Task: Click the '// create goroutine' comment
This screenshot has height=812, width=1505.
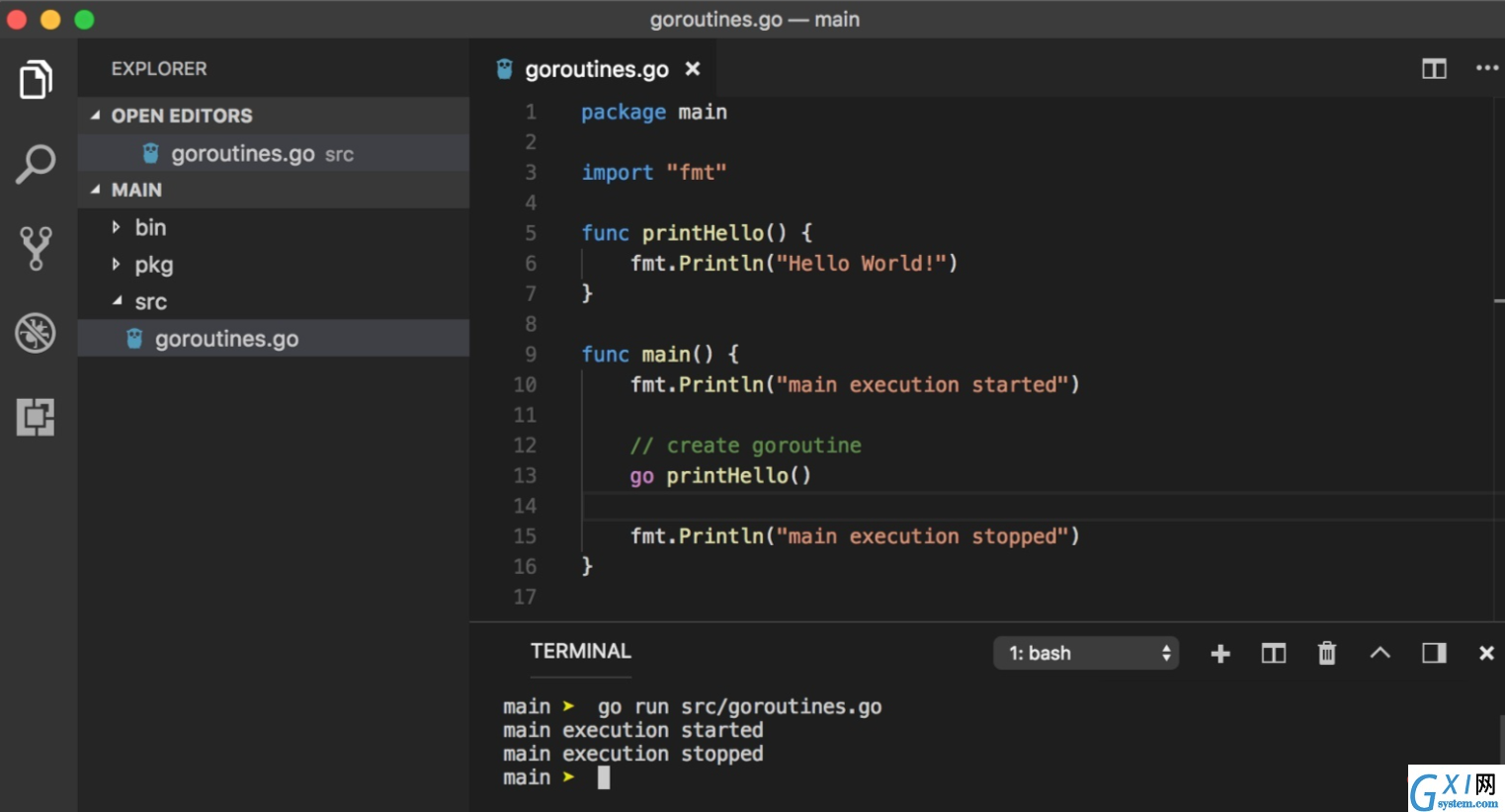Action: 746,446
